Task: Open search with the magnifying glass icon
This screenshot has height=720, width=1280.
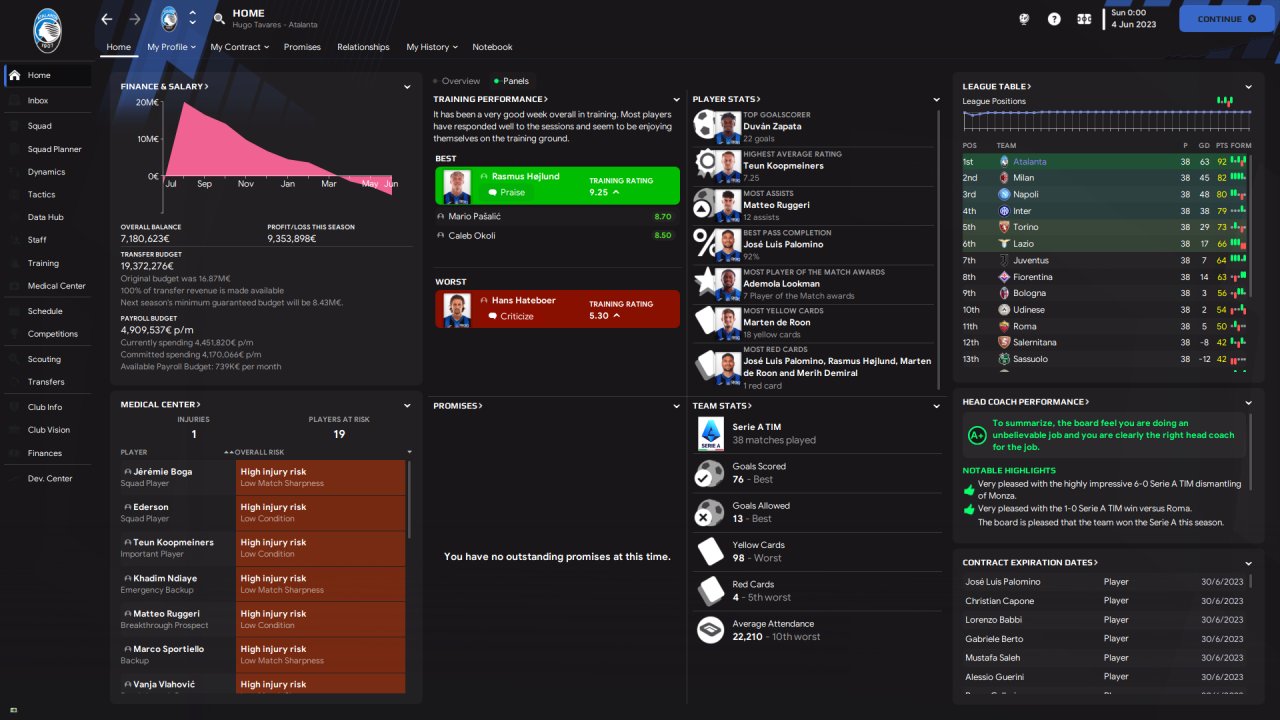Action: tap(219, 19)
